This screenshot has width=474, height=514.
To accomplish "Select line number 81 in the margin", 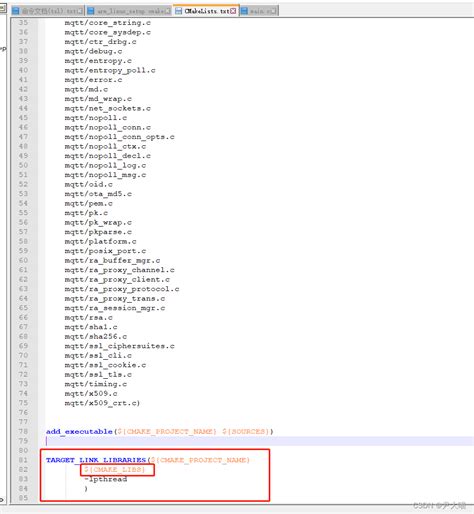I will 23,460.
